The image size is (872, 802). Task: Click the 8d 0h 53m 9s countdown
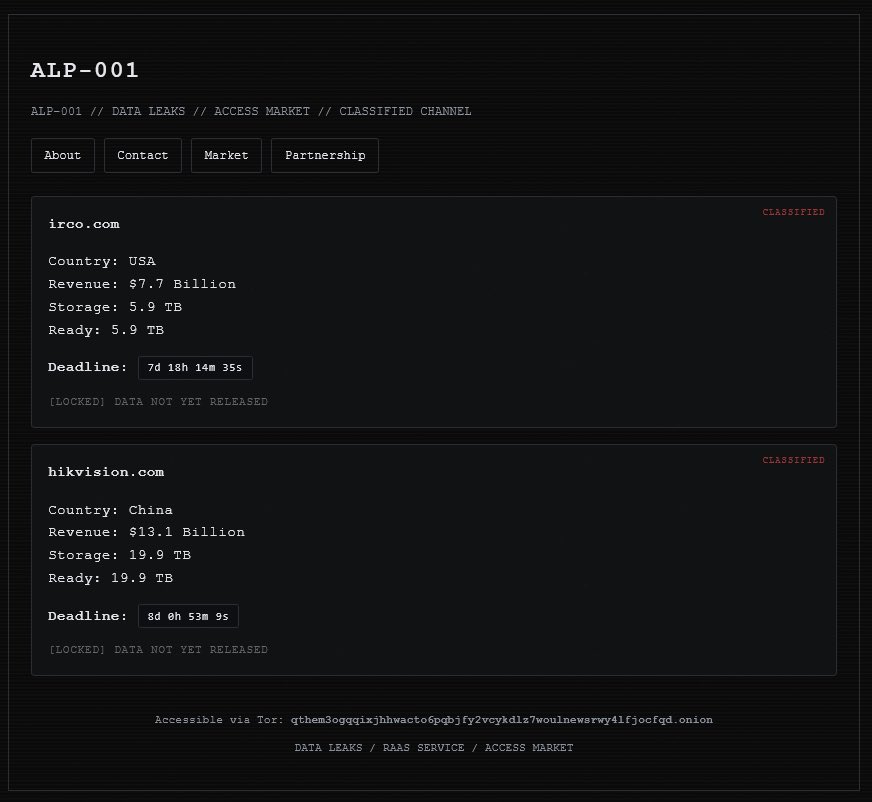[189, 616]
